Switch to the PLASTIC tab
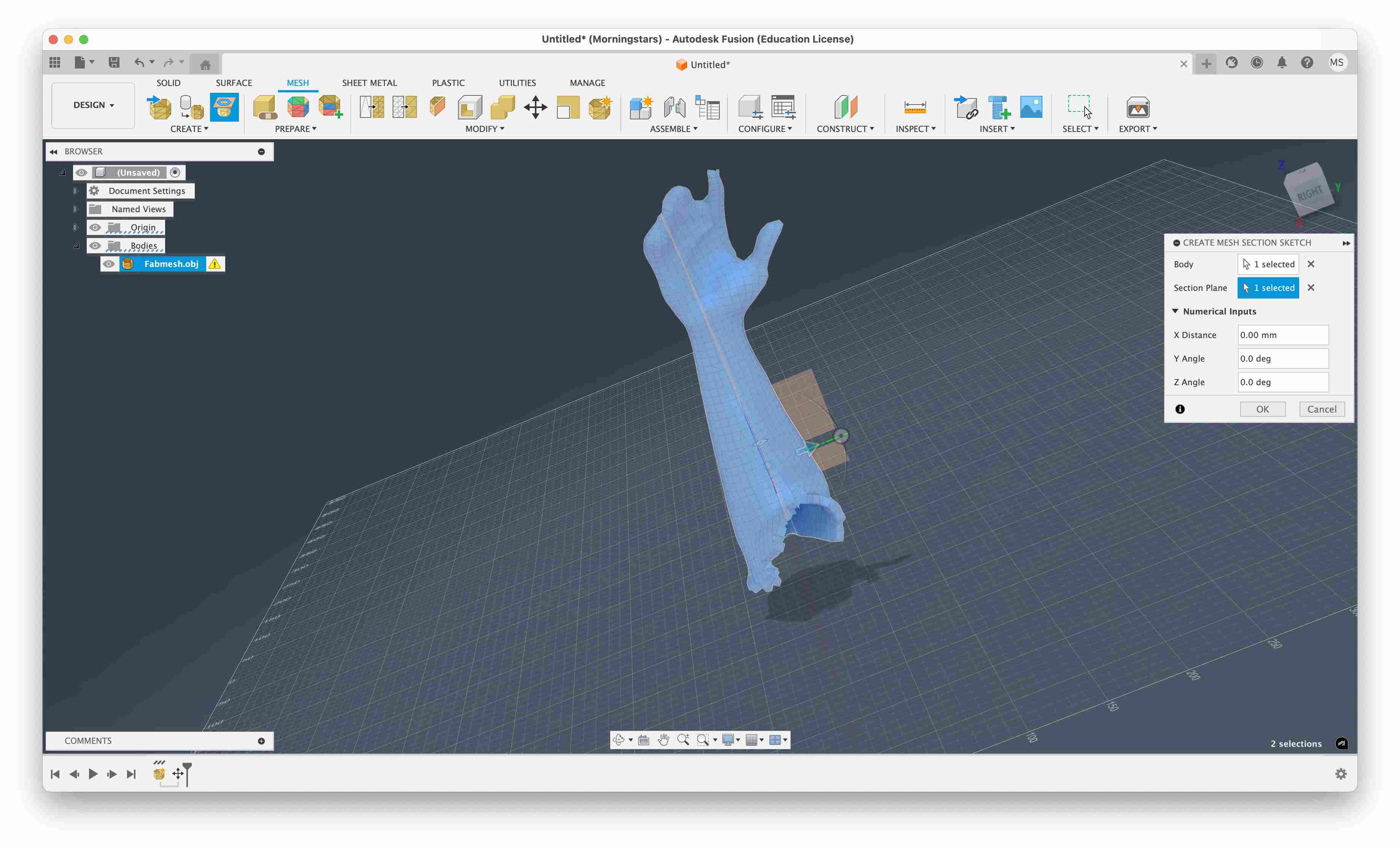This screenshot has height=848, width=1400. (448, 83)
